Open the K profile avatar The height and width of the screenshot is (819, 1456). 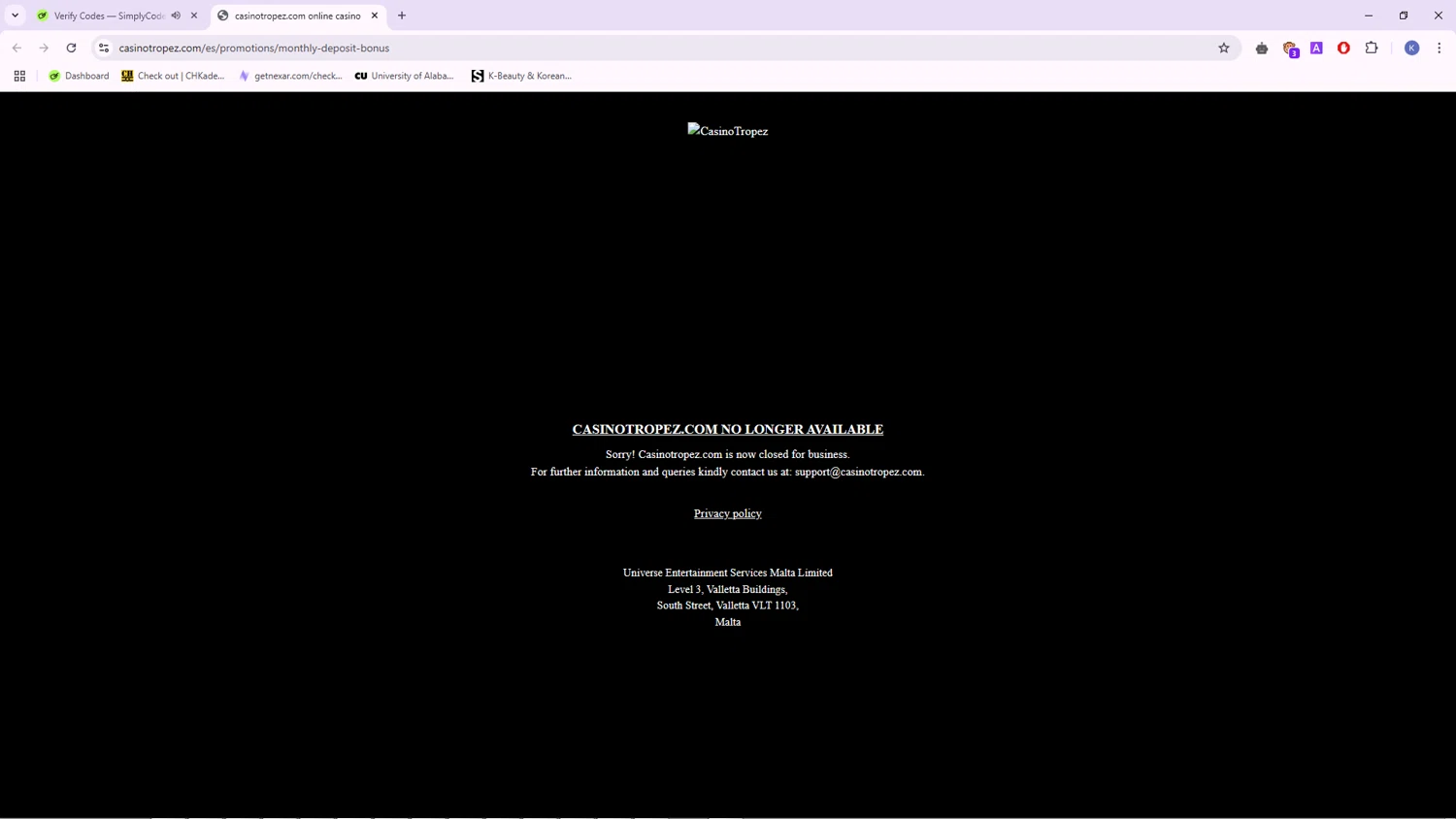[1412, 48]
